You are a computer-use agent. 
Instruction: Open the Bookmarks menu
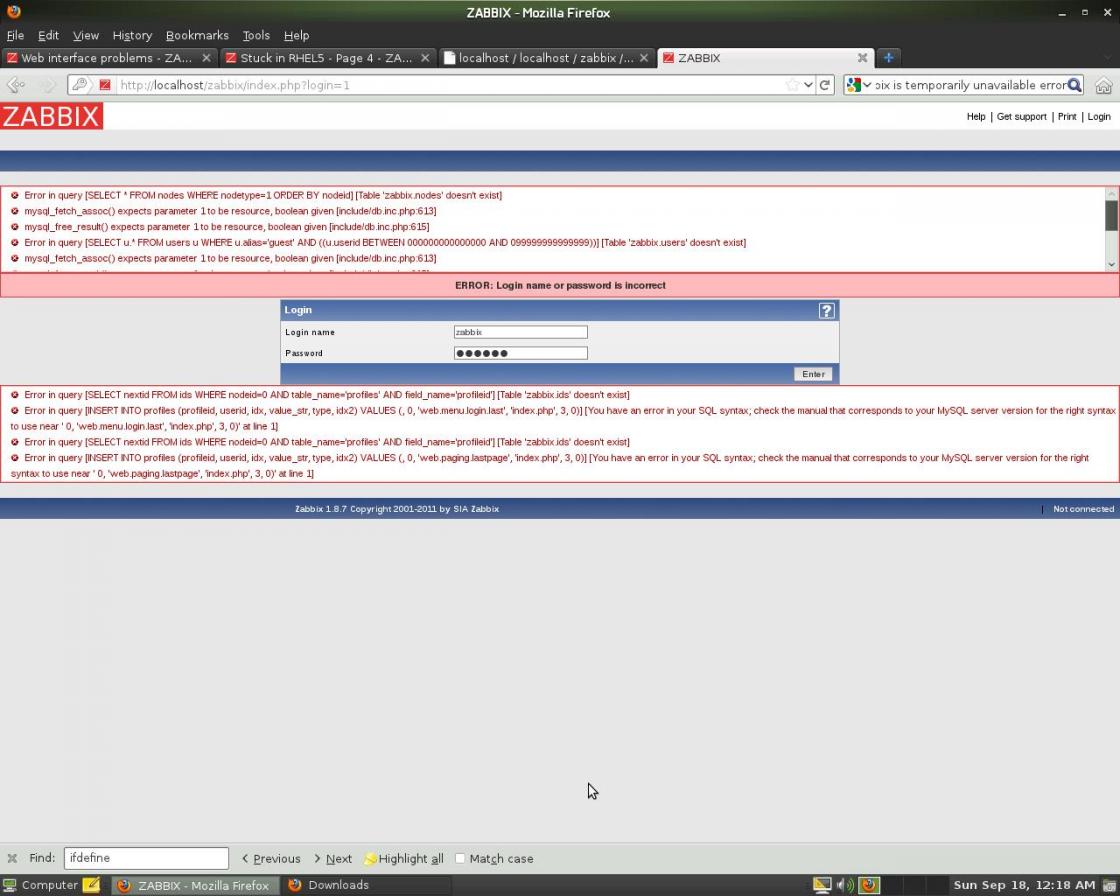pyautogui.click(x=197, y=35)
